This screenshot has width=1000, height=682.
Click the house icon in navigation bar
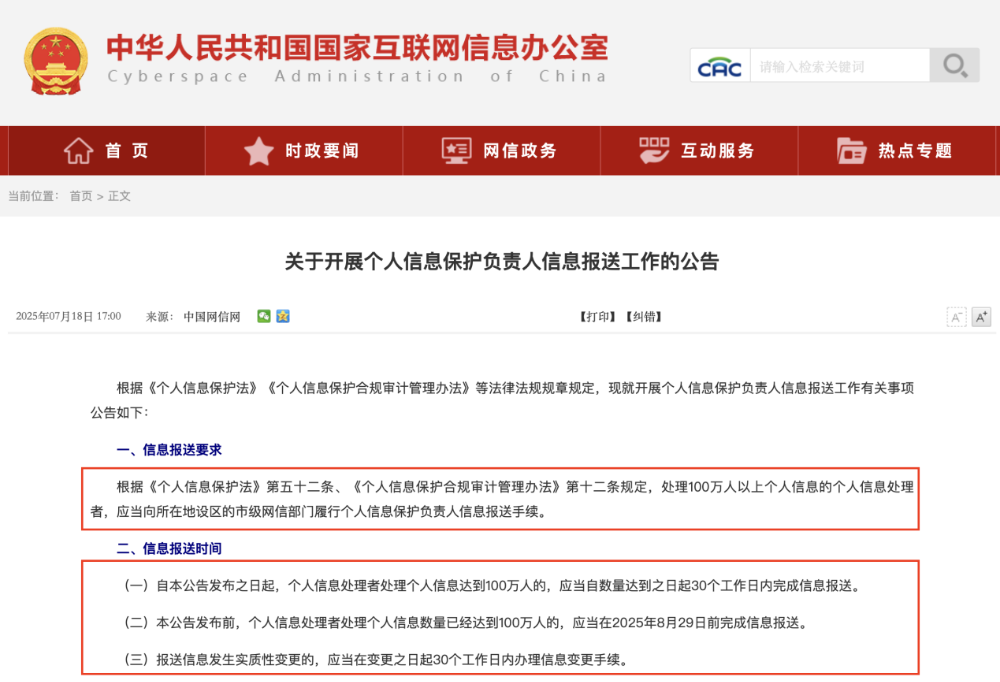tap(78, 151)
